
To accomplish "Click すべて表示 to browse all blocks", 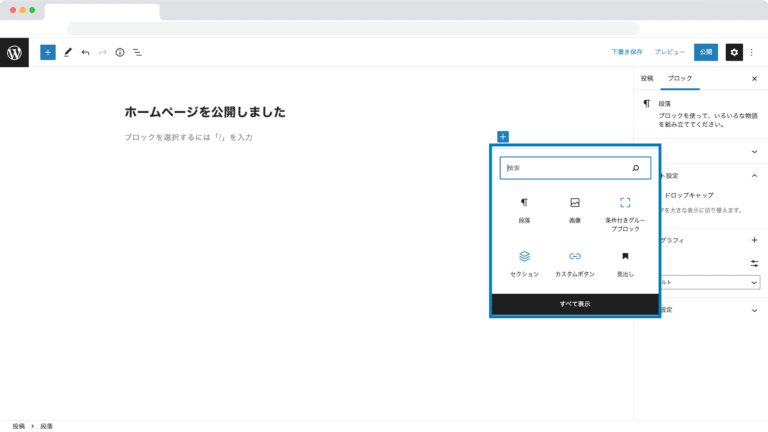I will [575, 303].
